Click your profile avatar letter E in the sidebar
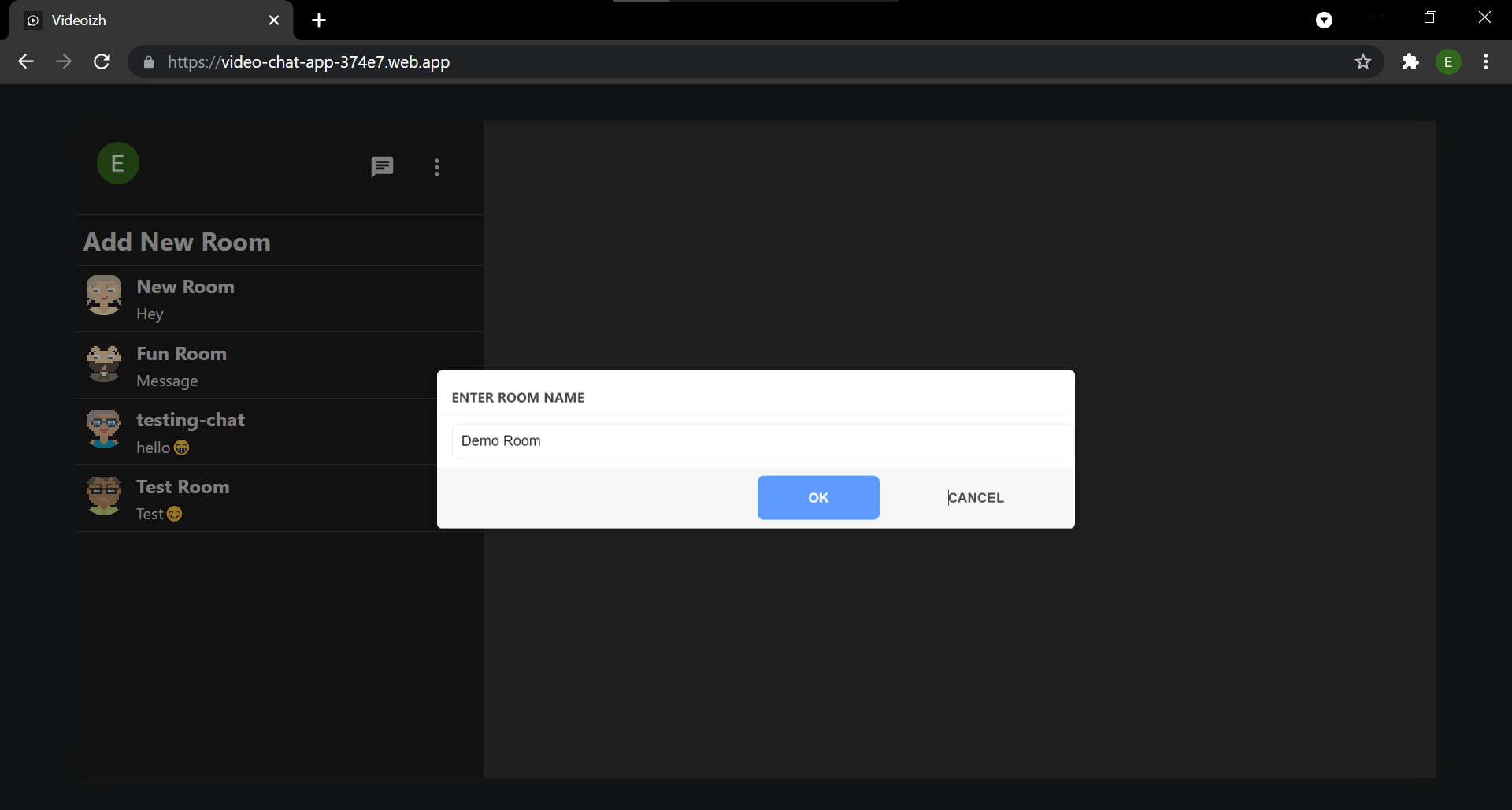Screen dimensions: 1512x810 [x=117, y=163]
